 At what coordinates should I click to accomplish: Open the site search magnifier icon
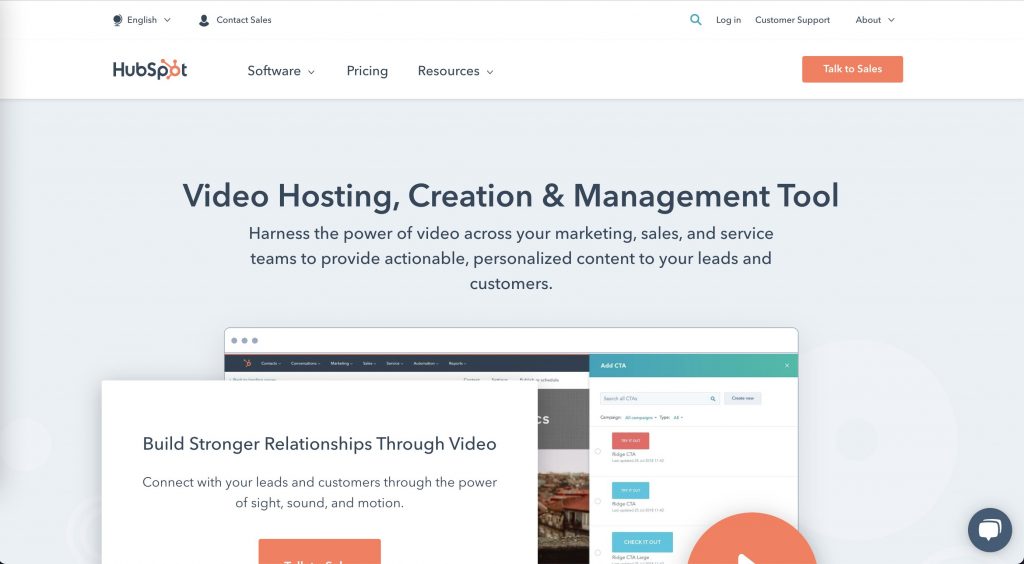[x=696, y=20]
